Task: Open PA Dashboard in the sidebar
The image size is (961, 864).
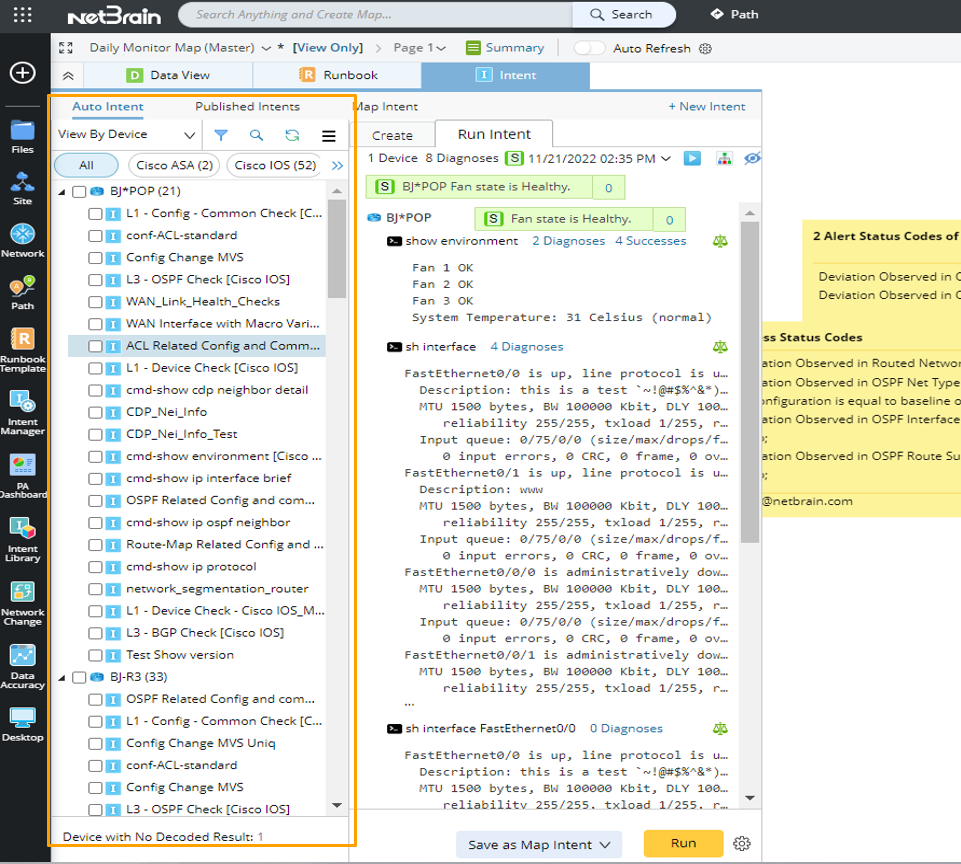Action: coord(23,476)
